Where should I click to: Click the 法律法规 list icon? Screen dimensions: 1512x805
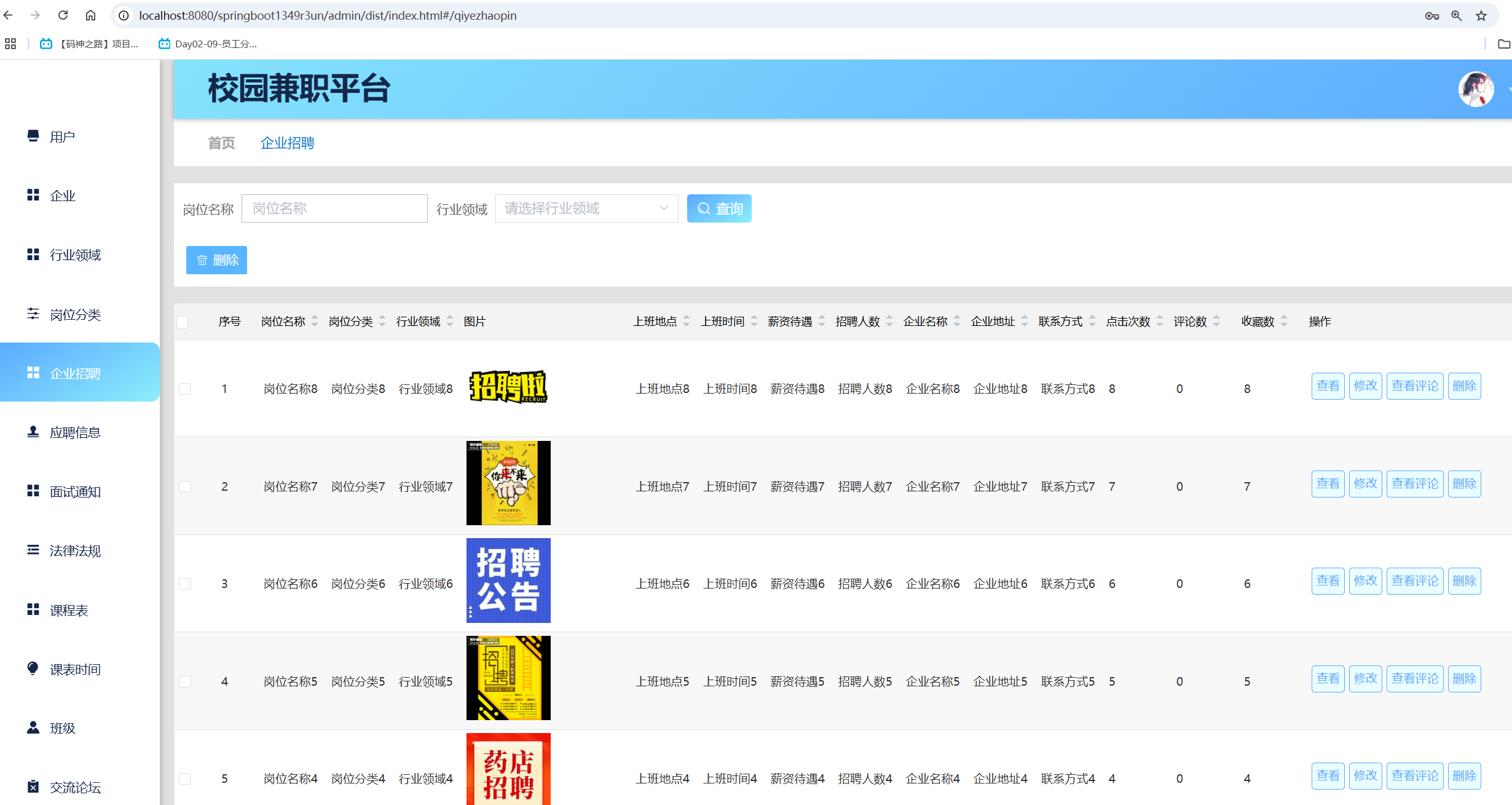[x=33, y=550]
